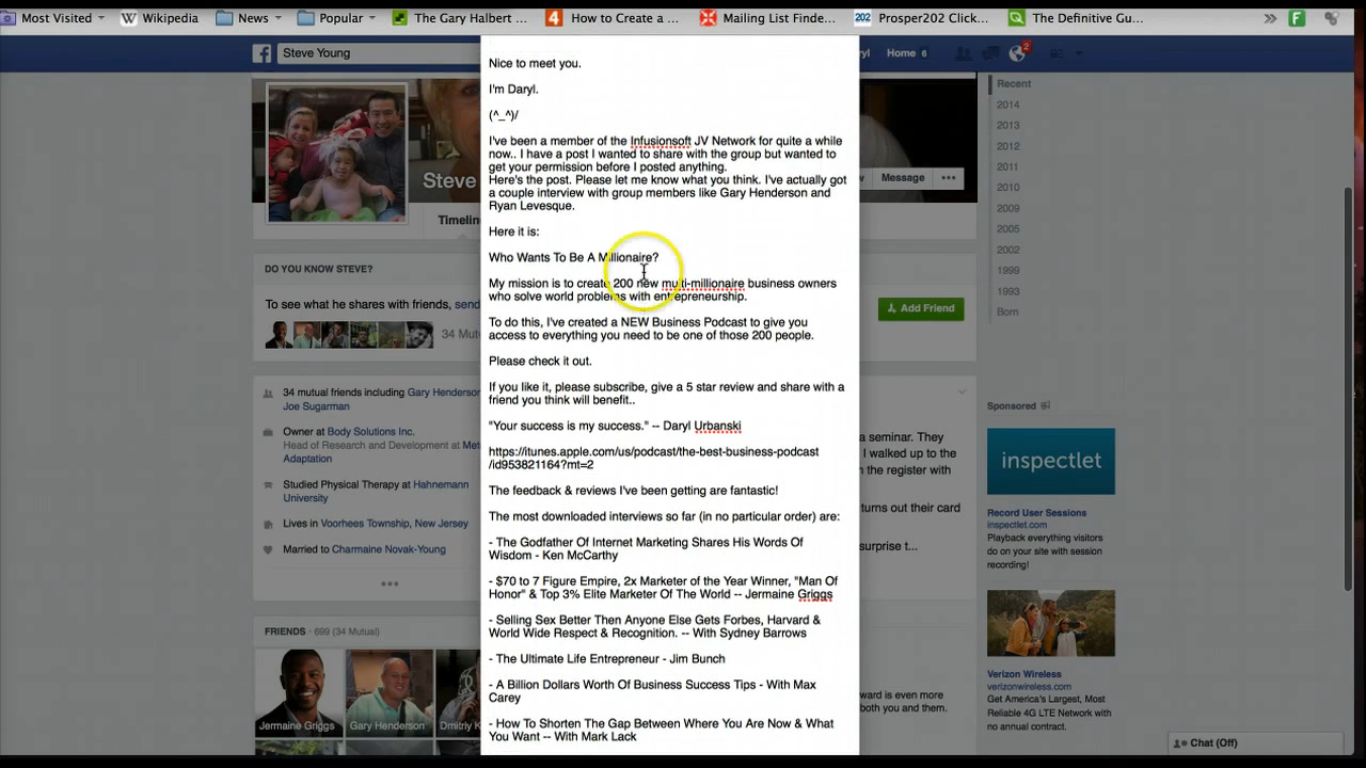Jump to Born in timeline
Screen dimensions: 1366x768
1008,312
